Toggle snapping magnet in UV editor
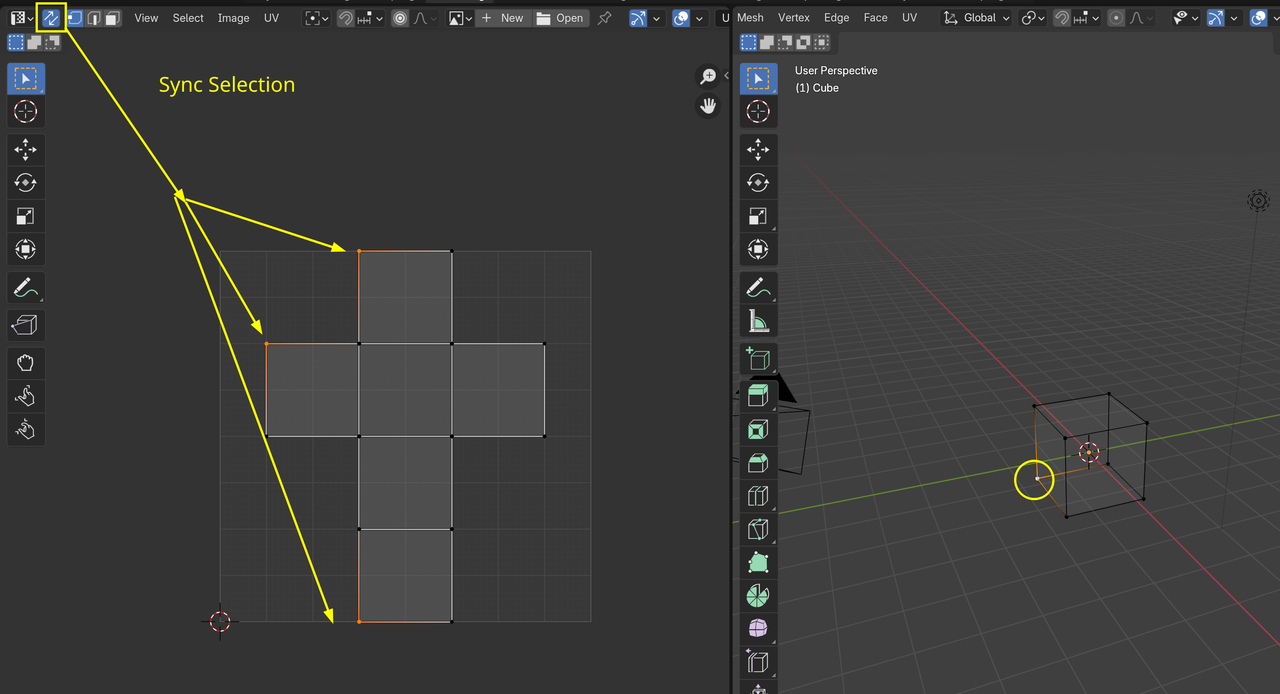The height and width of the screenshot is (694, 1280). tap(345, 18)
